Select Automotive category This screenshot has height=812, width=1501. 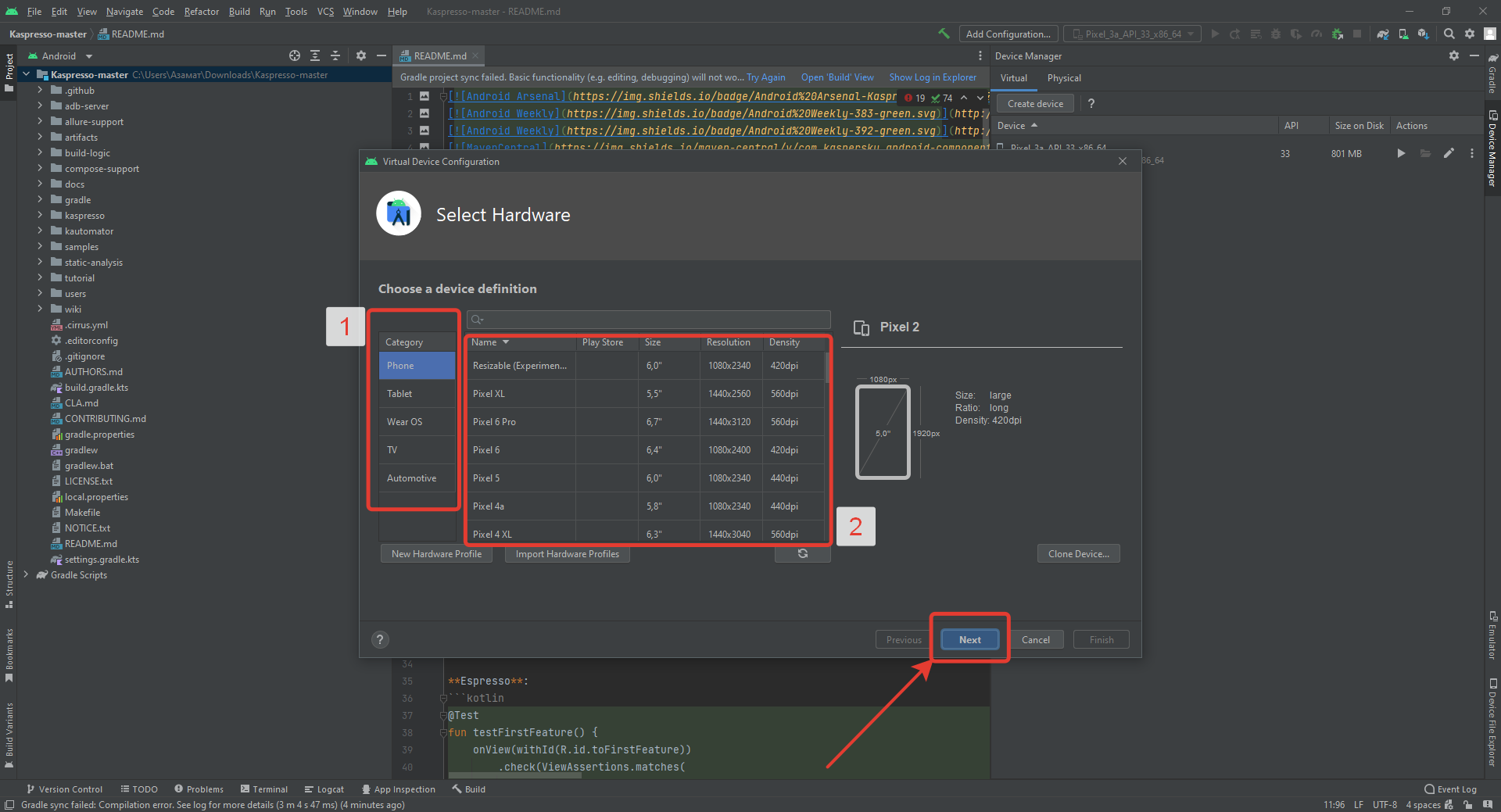417,478
